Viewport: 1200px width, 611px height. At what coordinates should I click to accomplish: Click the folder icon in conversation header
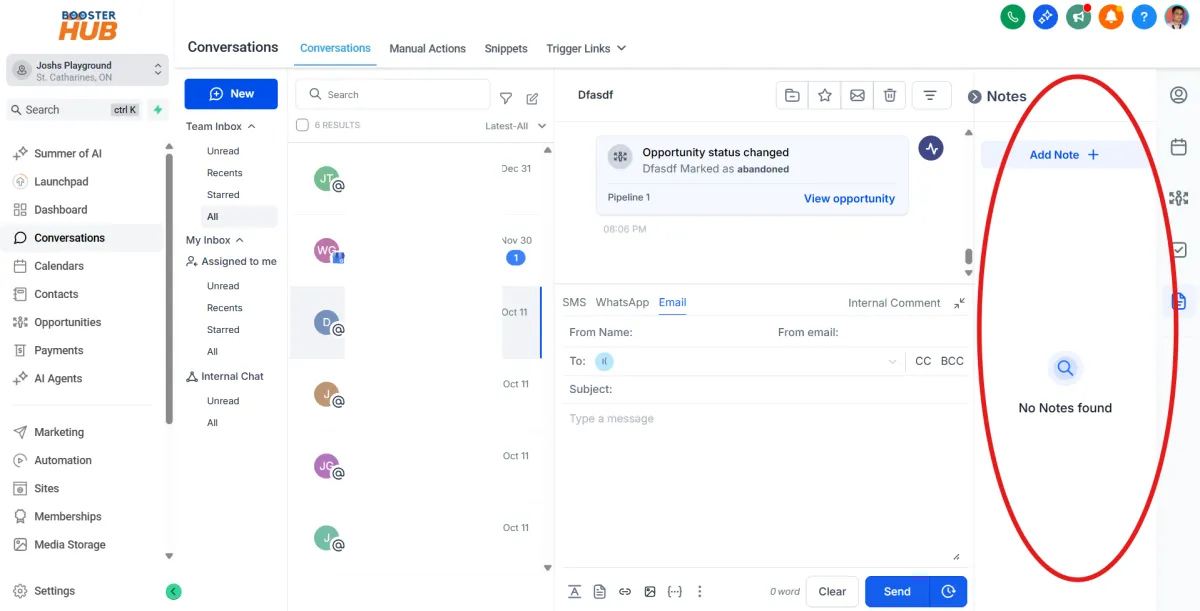tap(792, 95)
